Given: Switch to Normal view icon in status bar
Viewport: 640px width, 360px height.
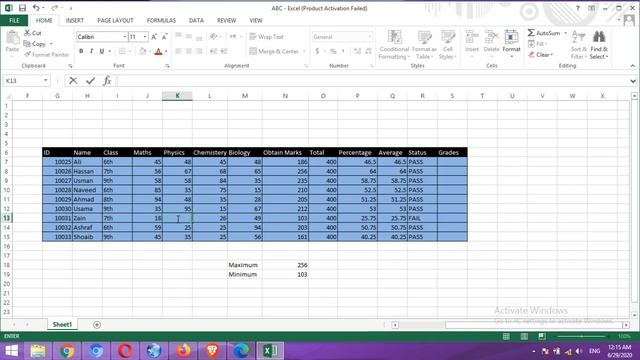Looking at the screenshot, I should (506, 336).
